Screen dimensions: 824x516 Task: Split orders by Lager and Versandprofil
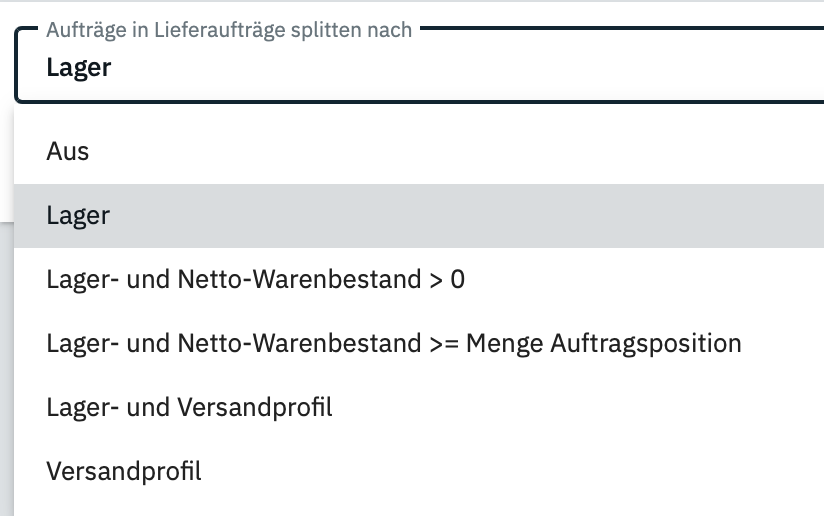419,408
